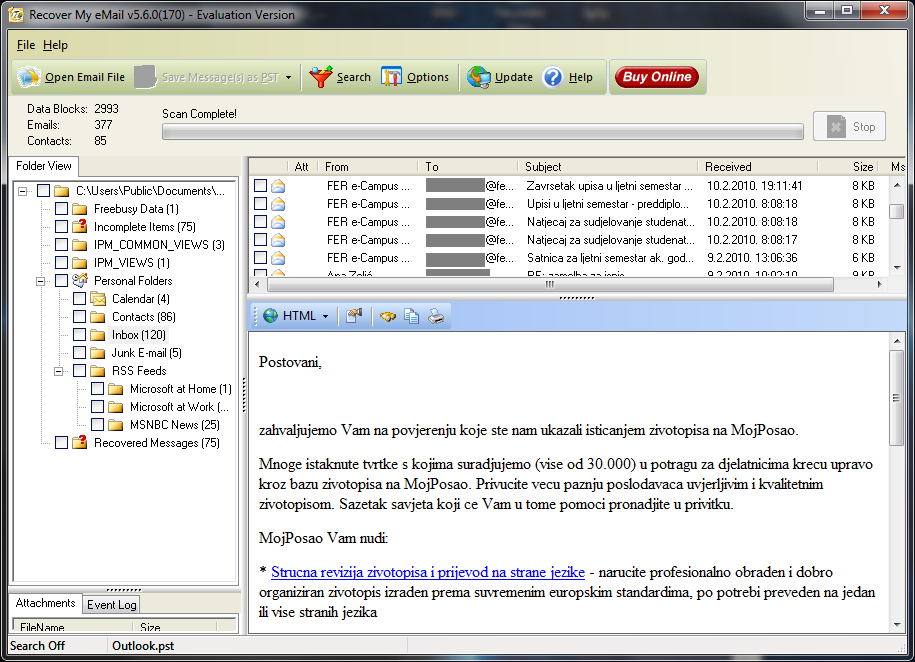
Task: Click the printer icon in preview toolbar
Action: (437, 317)
